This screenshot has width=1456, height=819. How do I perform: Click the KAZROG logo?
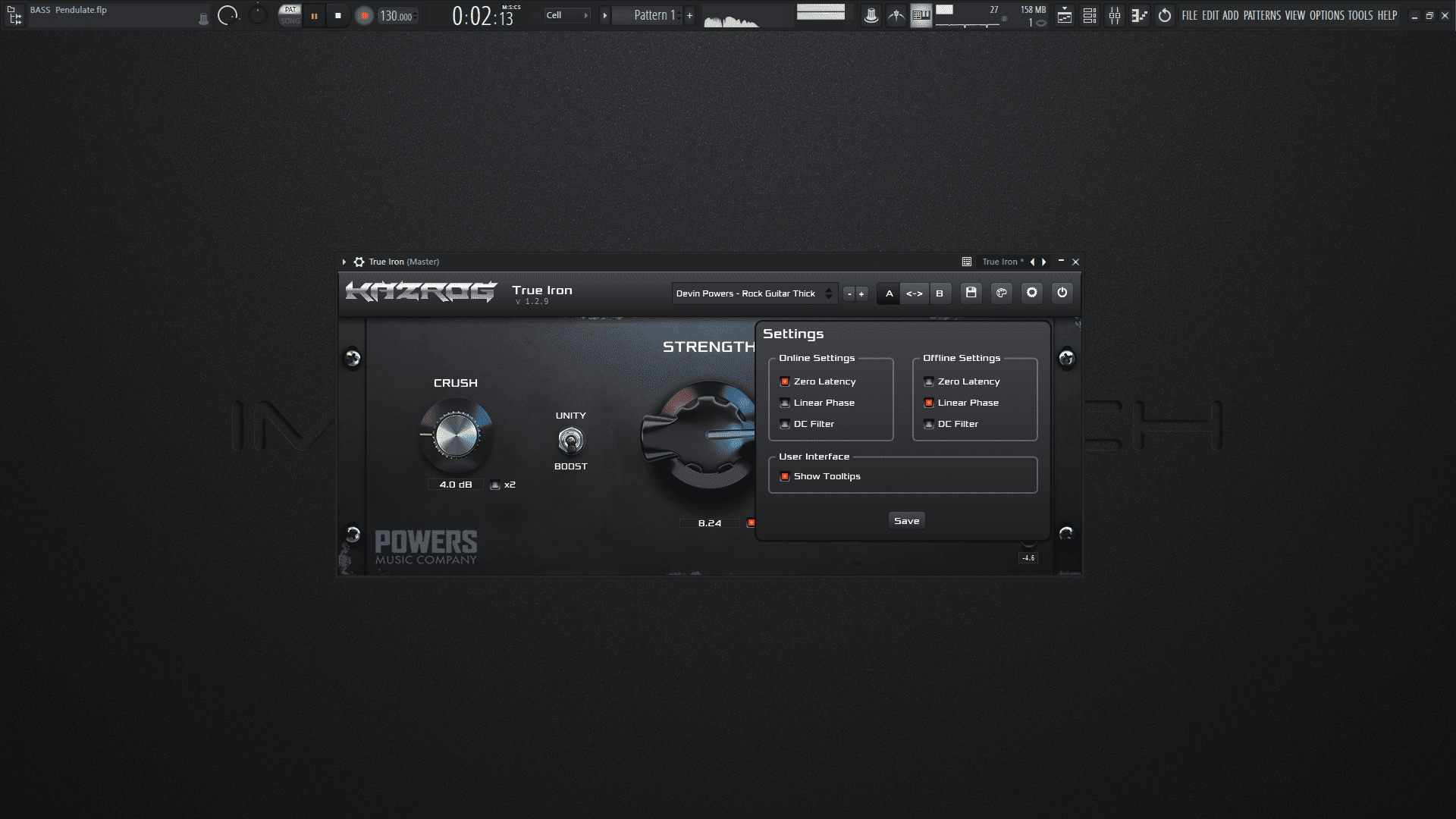coord(422,291)
